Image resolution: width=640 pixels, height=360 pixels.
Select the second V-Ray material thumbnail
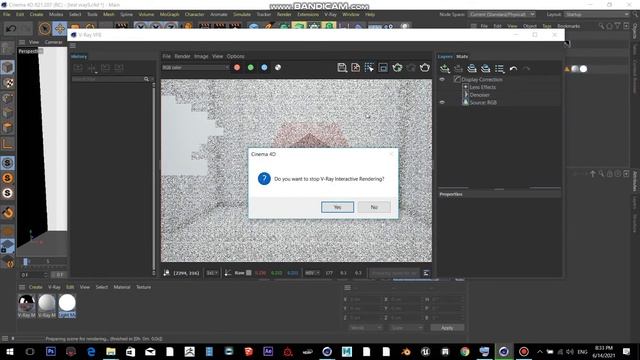point(47,306)
